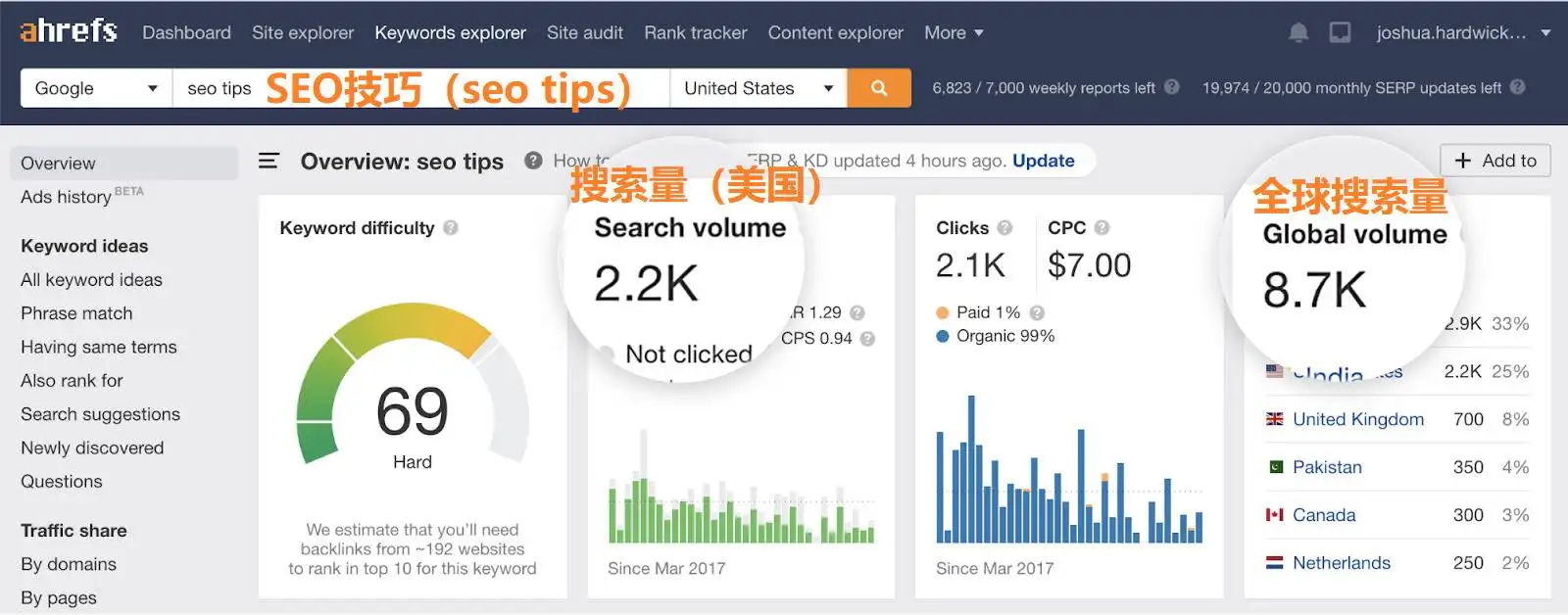Click help icon after weekly reports left
Screen dimensions: 1568x615
point(1172,87)
